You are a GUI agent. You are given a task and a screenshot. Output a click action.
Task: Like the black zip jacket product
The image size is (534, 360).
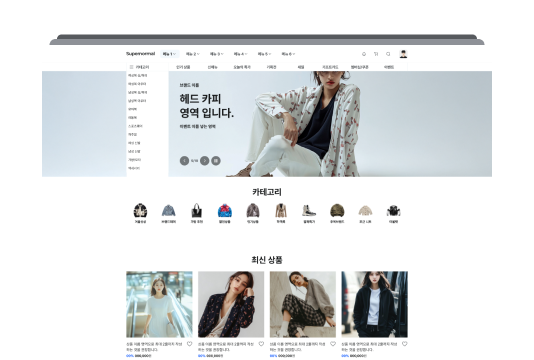pyautogui.click(x=405, y=344)
